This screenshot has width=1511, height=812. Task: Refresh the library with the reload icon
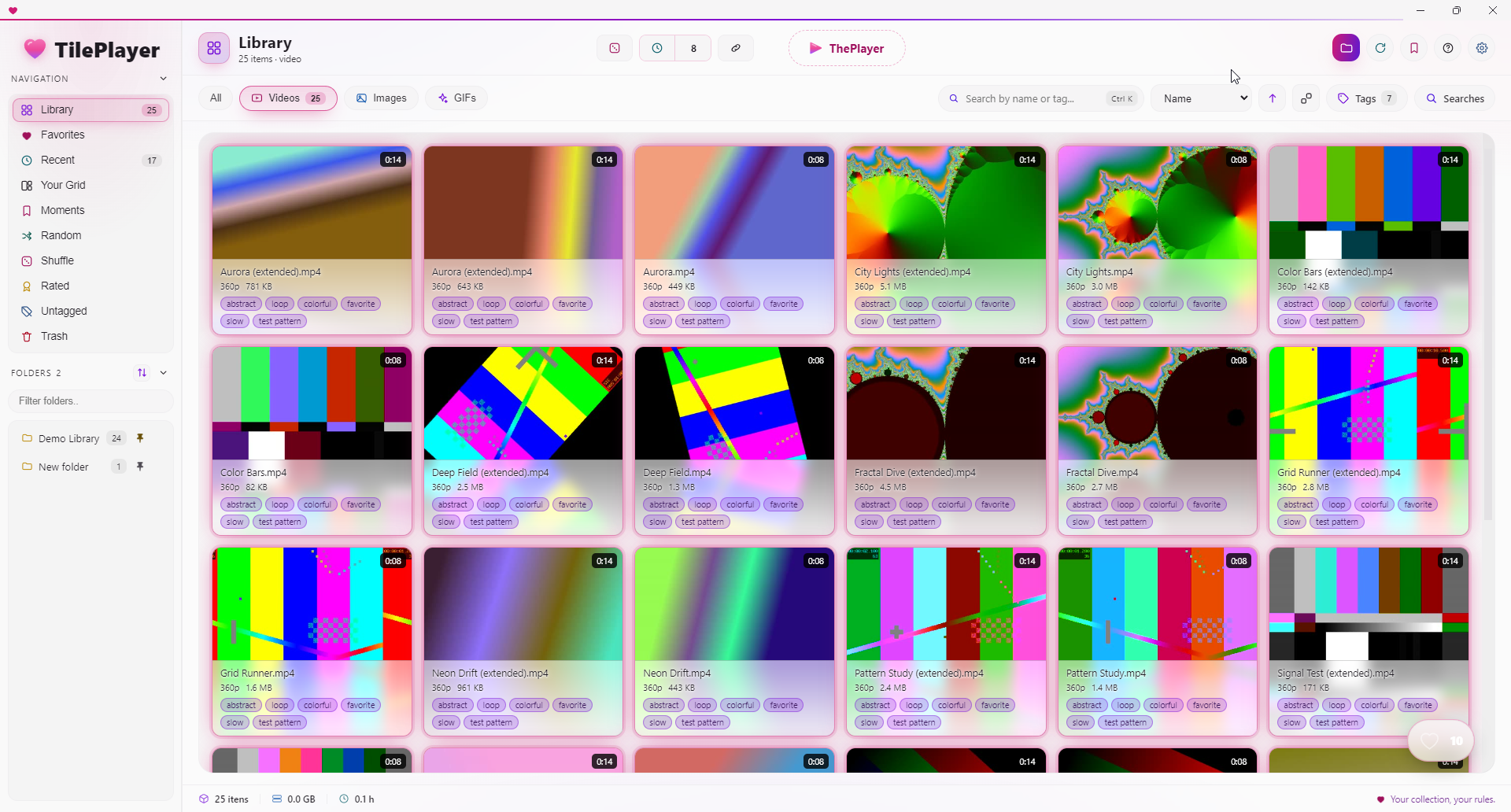pyautogui.click(x=1380, y=48)
